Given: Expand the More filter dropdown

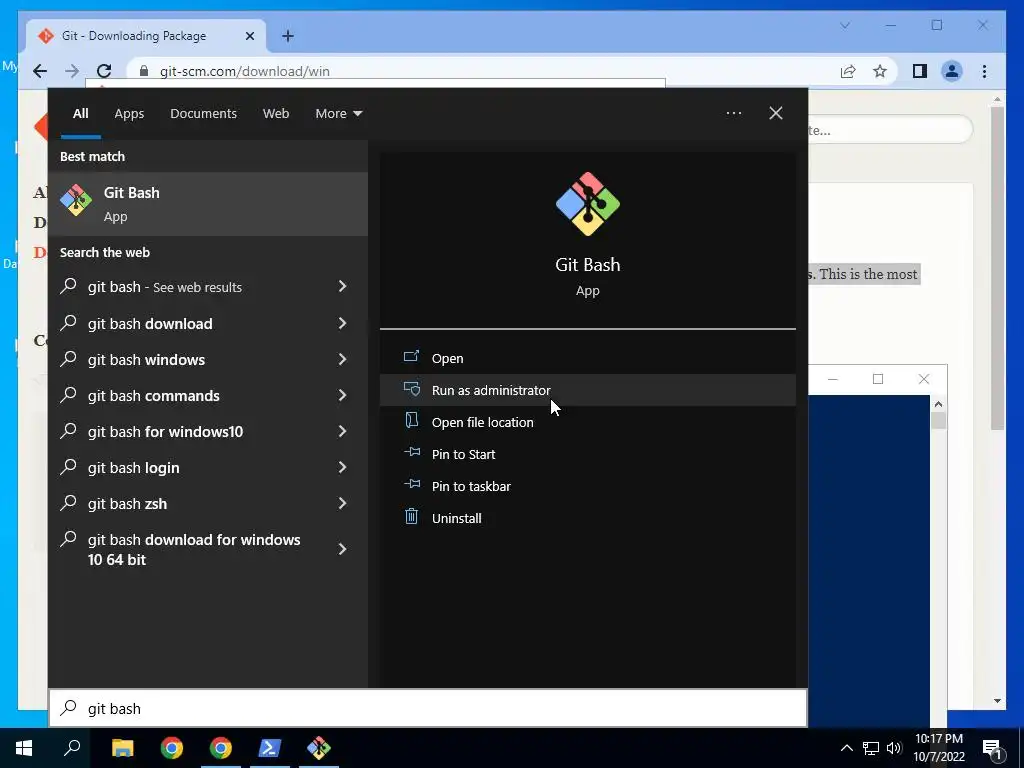Looking at the screenshot, I should point(338,114).
